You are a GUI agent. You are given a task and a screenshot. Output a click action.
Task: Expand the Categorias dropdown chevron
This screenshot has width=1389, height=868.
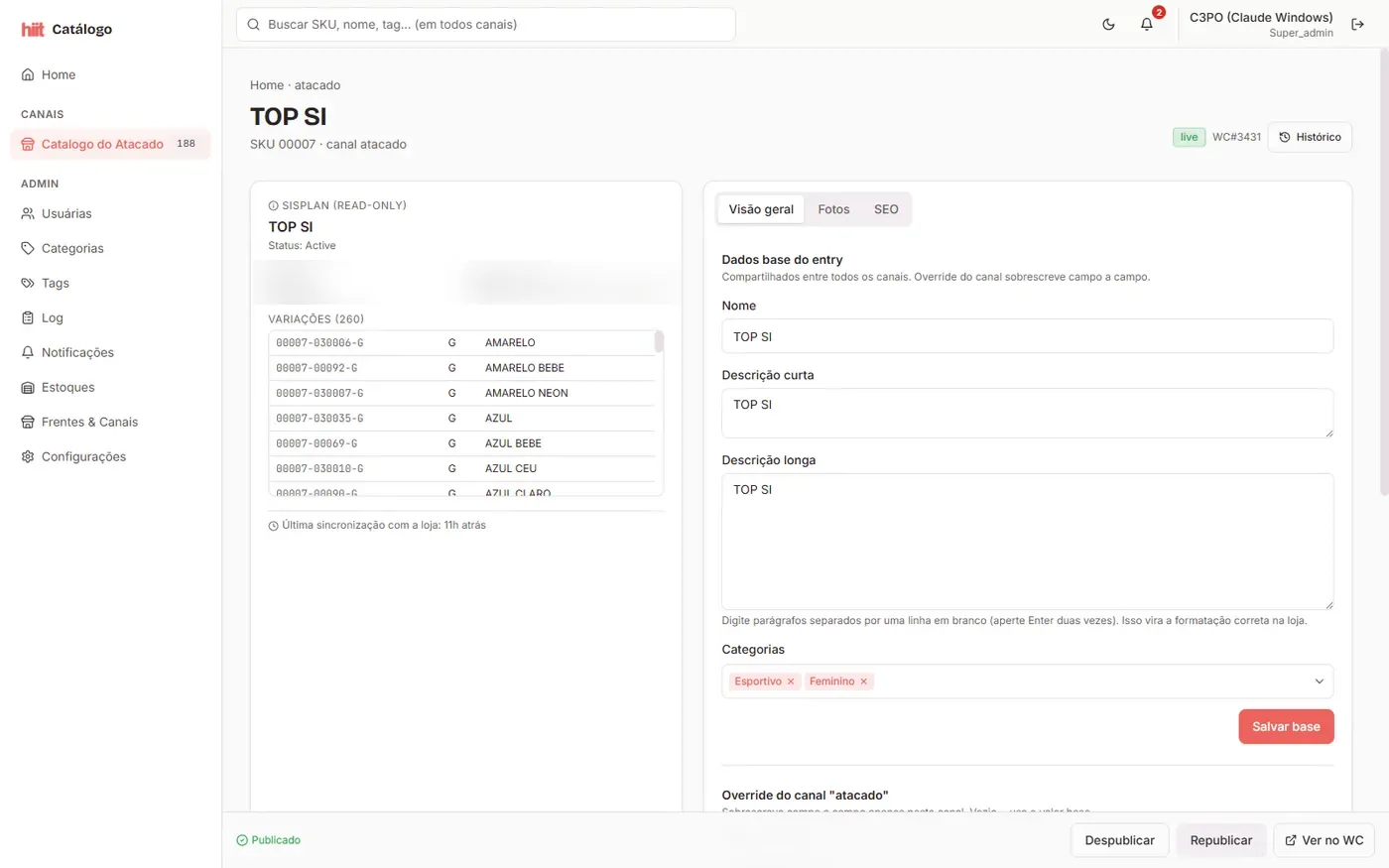(x=1320, y=682)
